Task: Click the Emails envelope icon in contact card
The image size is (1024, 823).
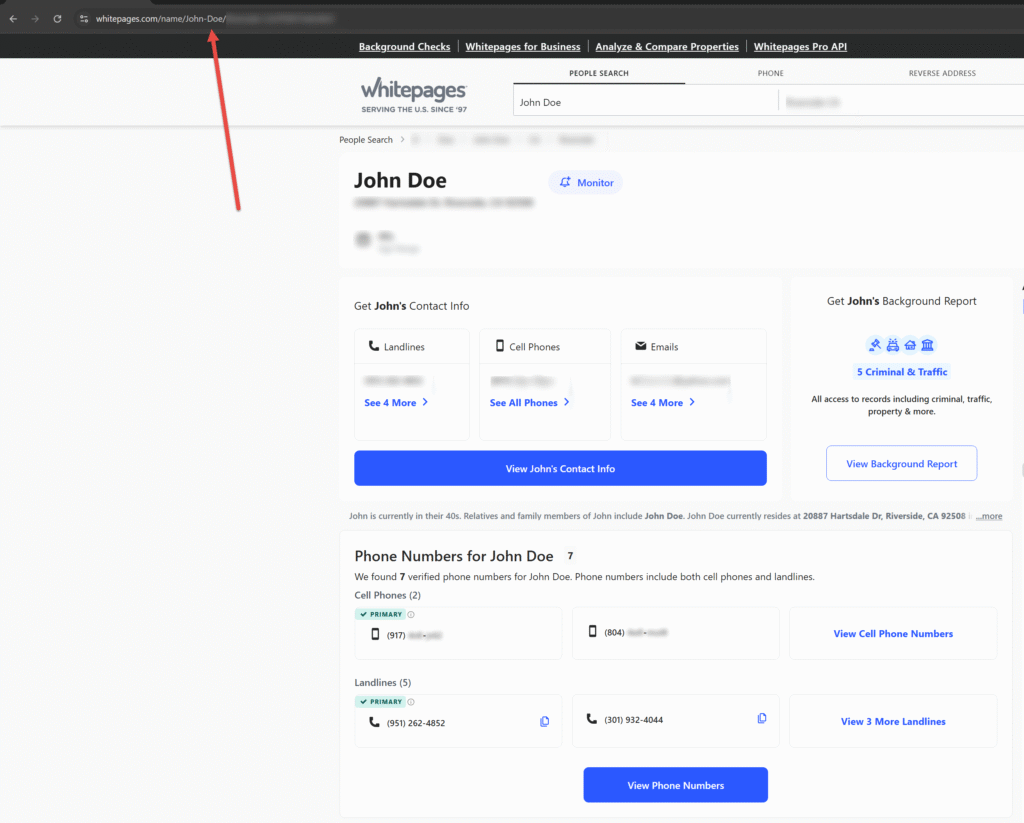Action: (641, 346)
